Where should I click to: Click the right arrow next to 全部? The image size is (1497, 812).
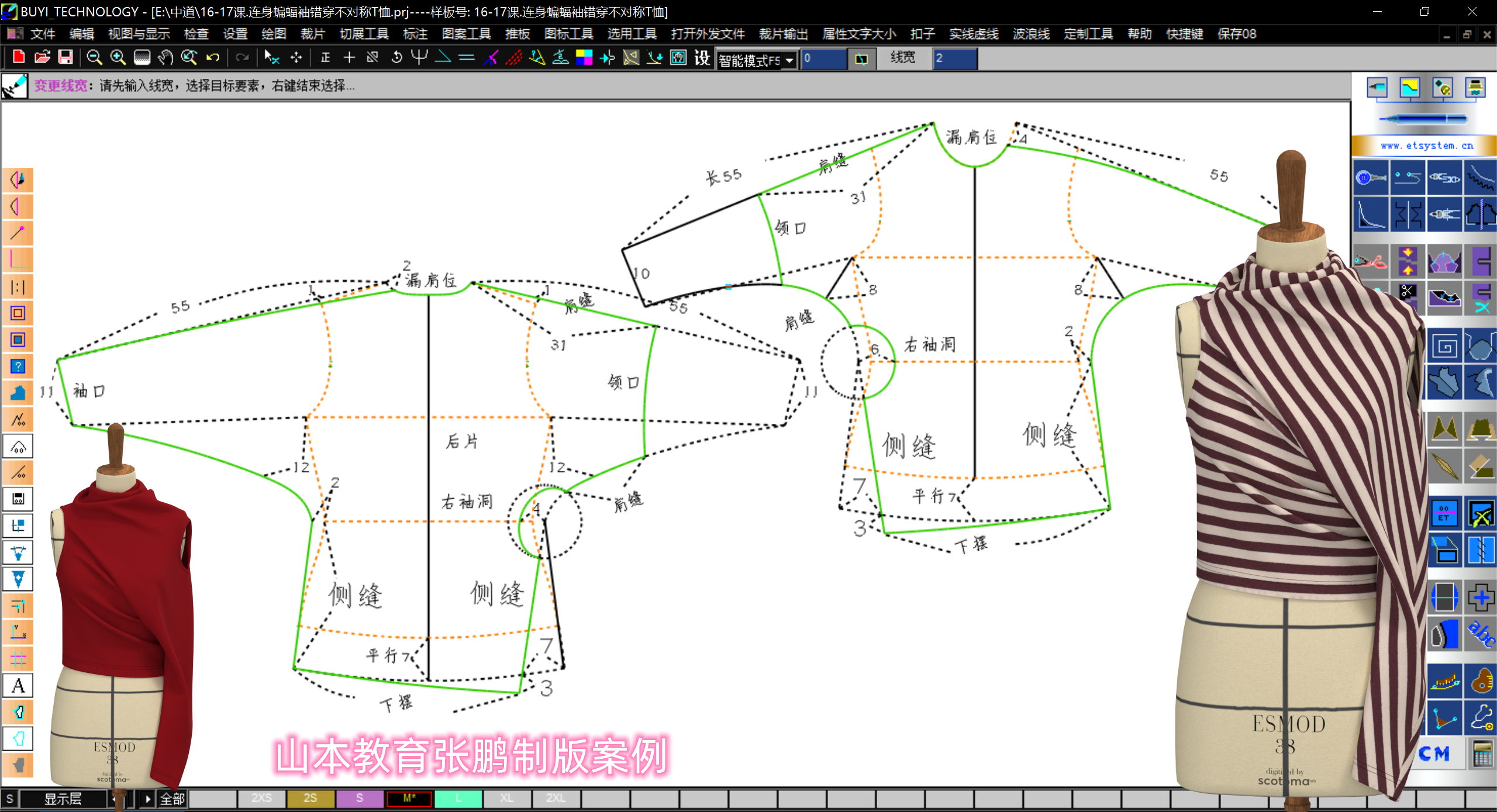tap(148, 799)
